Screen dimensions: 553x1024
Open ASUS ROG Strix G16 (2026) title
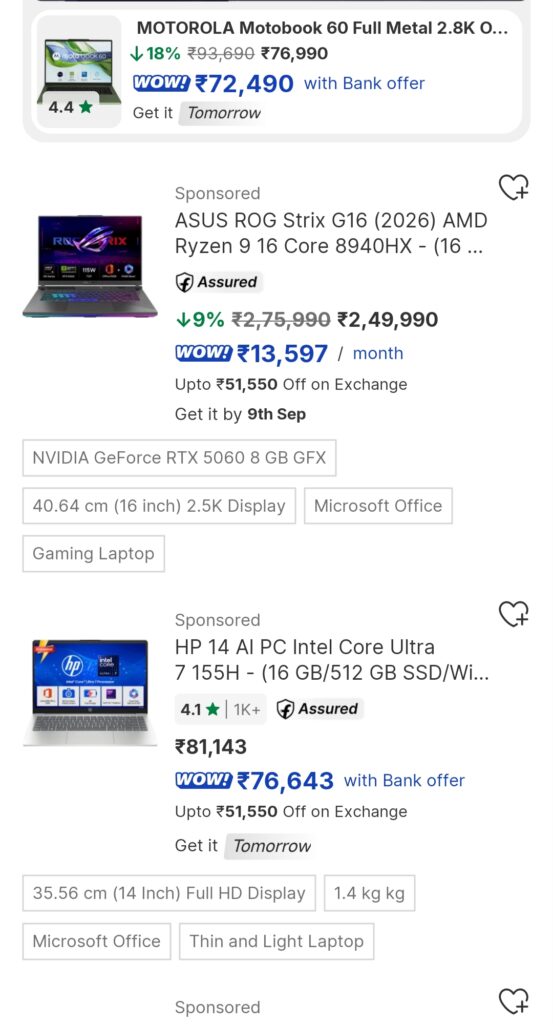pyautogui.click(x=331, y=233)
